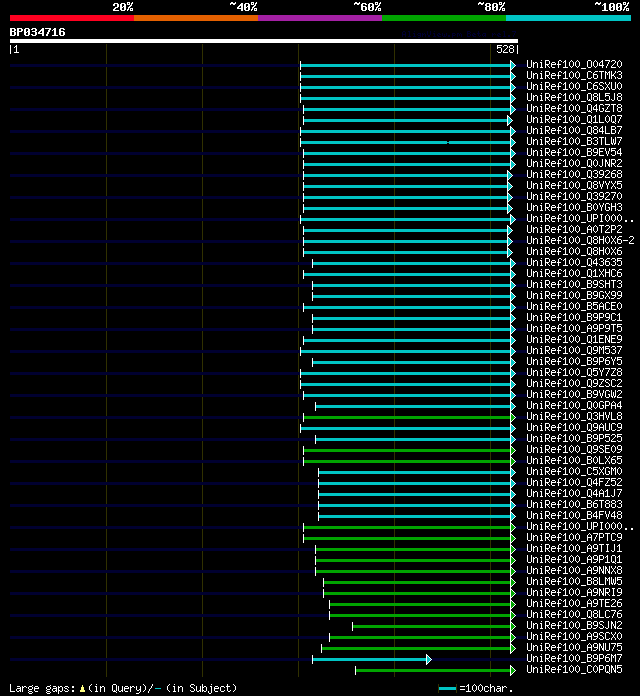Open hit UniRef100_Q5Y7Z8
This screenshot has width=640, height=696.
point(574,372)
